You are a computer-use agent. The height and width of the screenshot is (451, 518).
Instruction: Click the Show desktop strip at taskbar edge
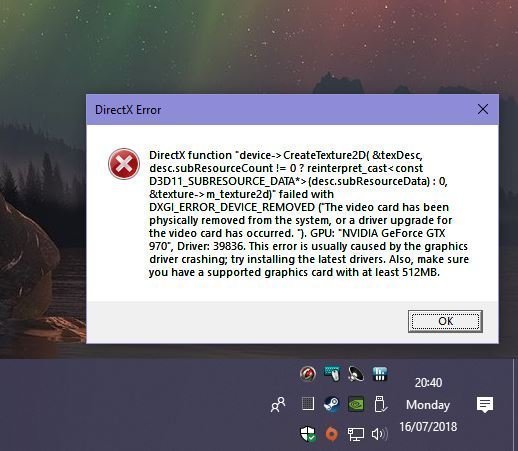pyautogui.click(x=515, y=405)
